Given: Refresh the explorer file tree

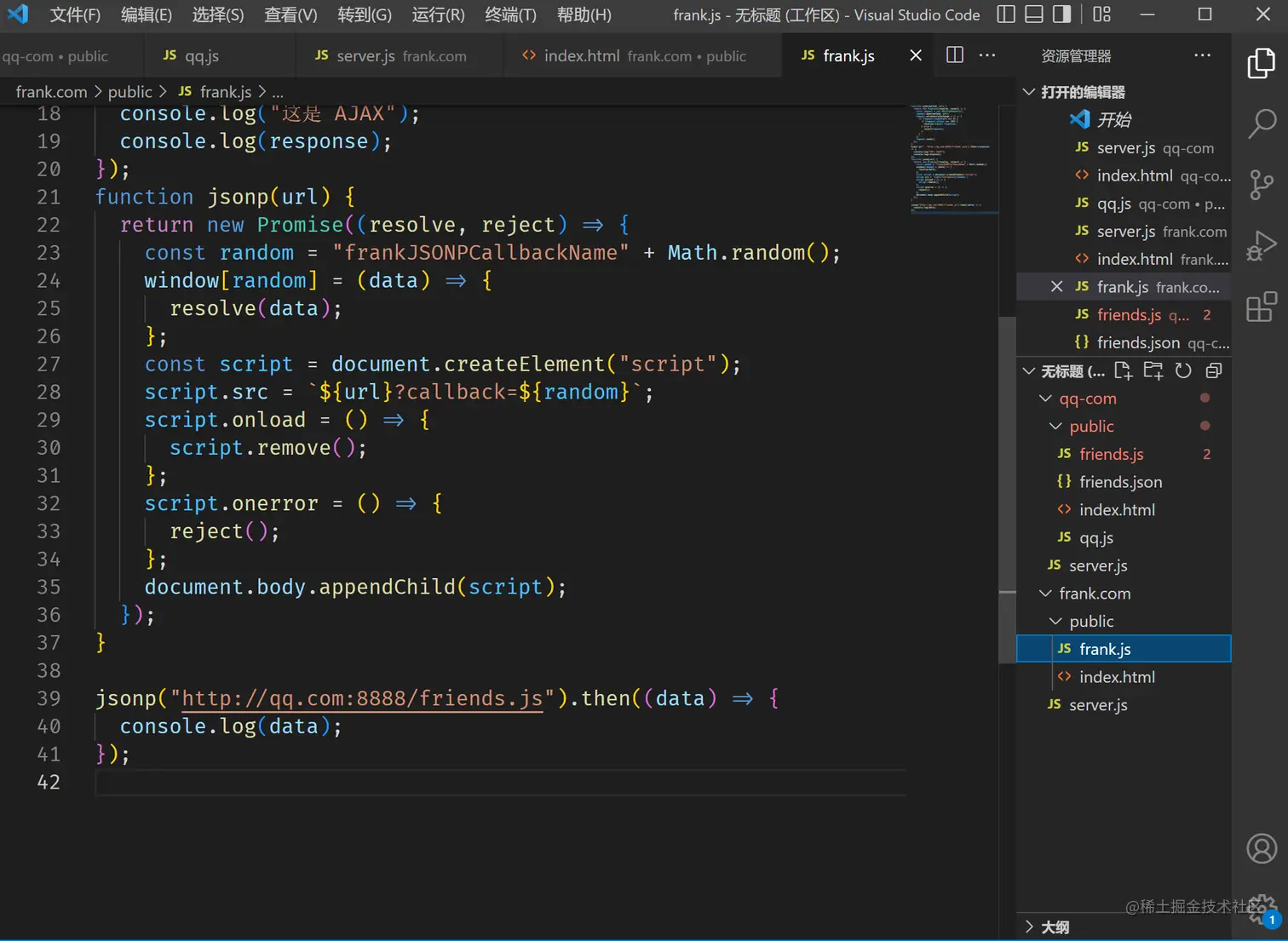Looking at the screenshot, I should 1183,370.
